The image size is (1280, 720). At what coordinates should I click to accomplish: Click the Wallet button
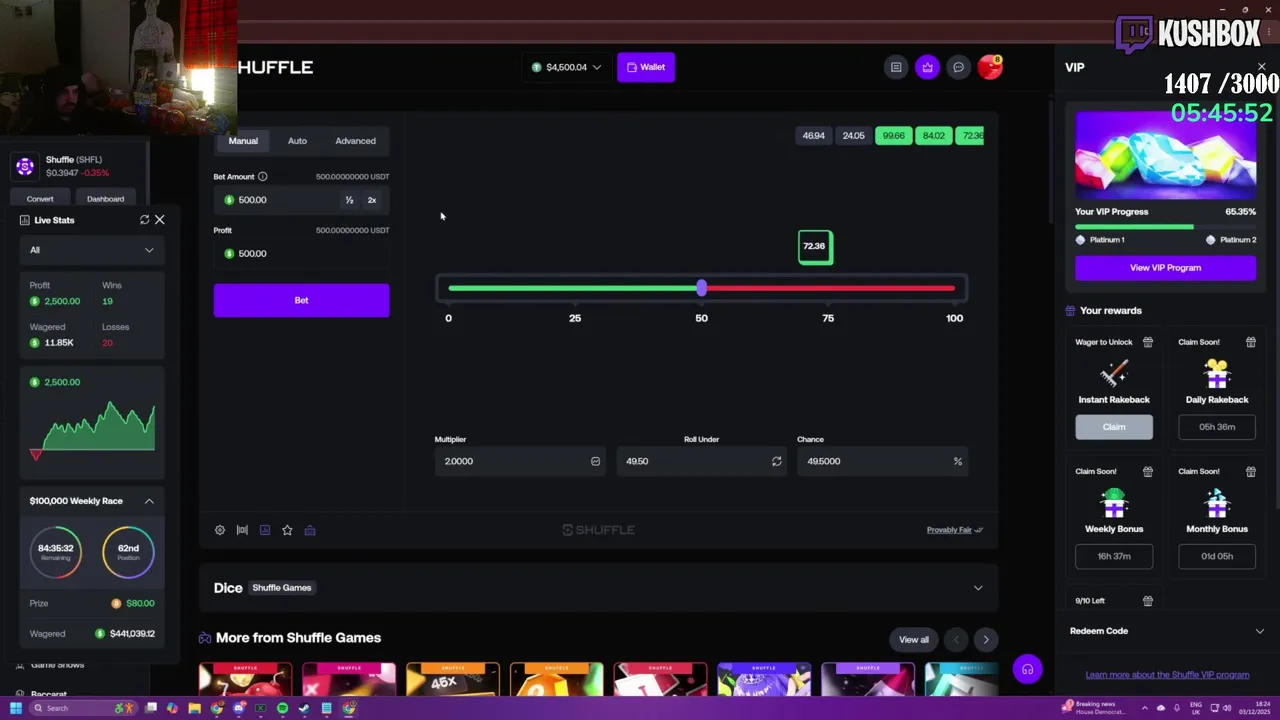[646, 67]
